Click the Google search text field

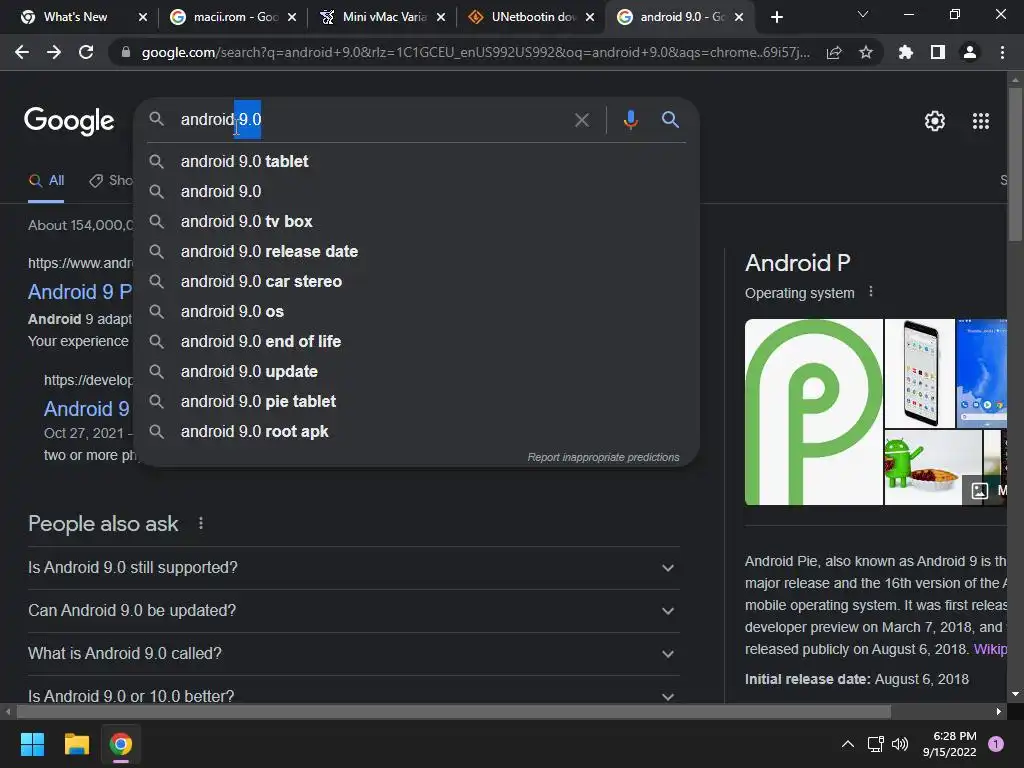[372, 120]
